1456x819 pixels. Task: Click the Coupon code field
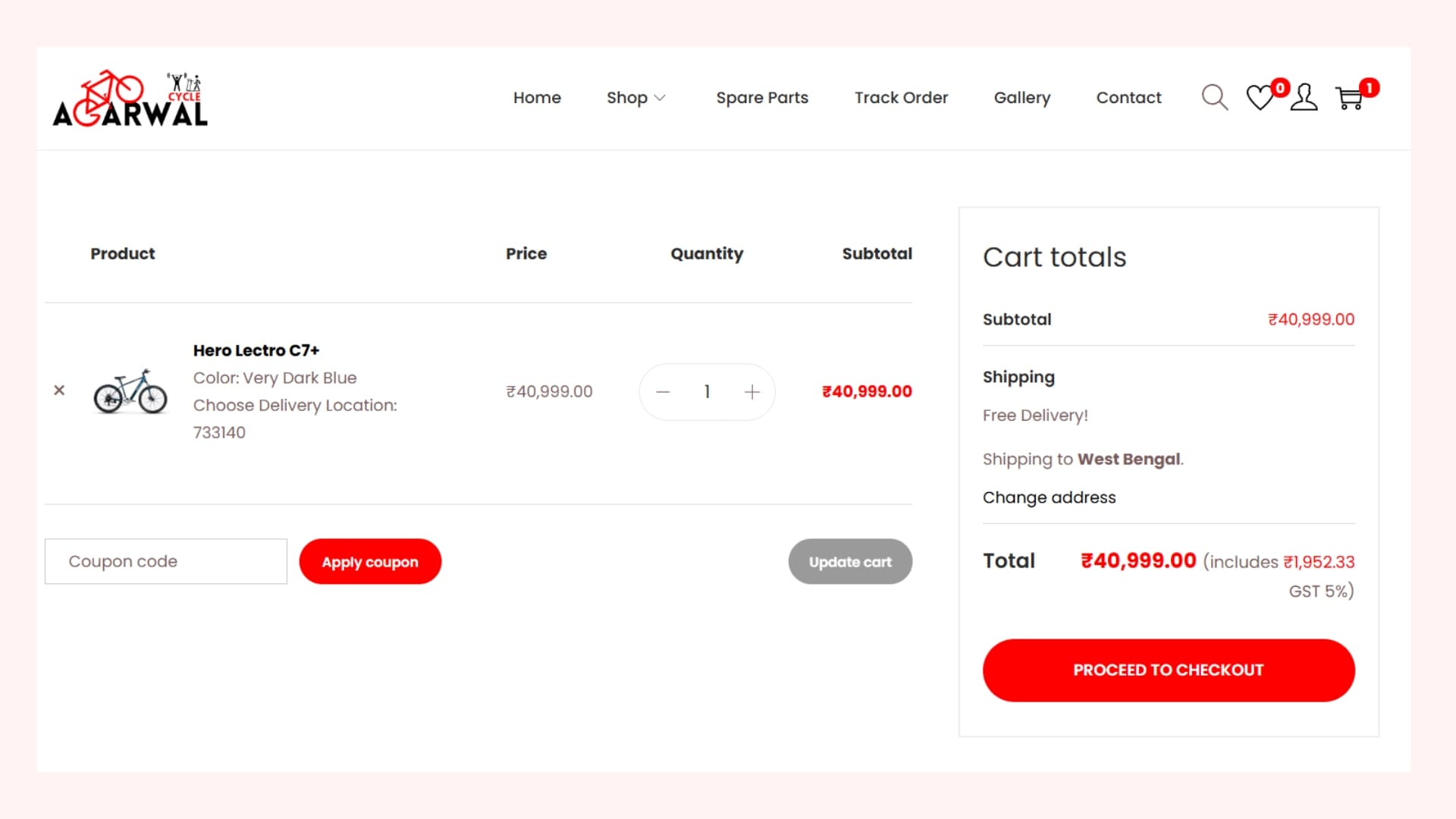[x=166, y=561]
